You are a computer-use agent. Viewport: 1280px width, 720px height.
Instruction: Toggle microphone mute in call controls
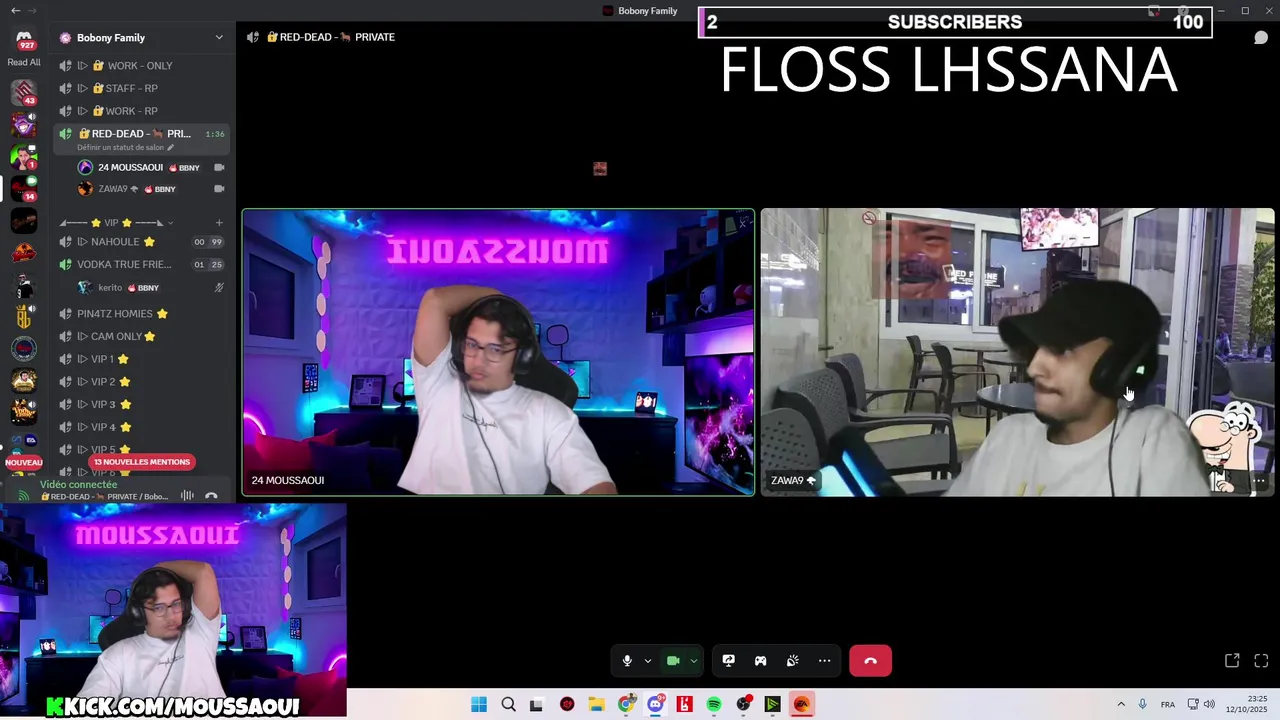[x=627, y=661]
